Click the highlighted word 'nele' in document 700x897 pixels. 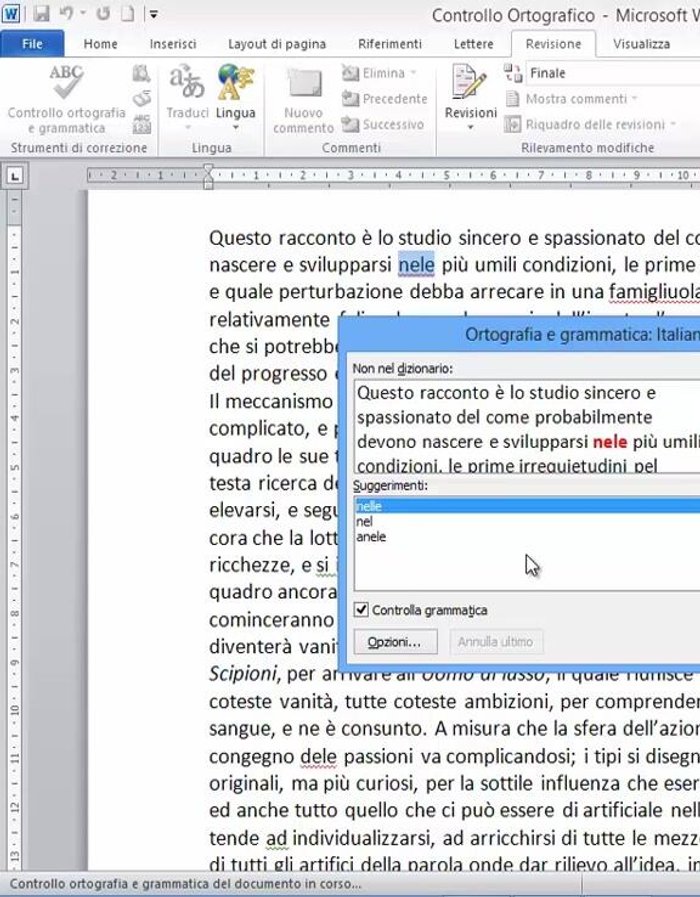coord(416,265)
